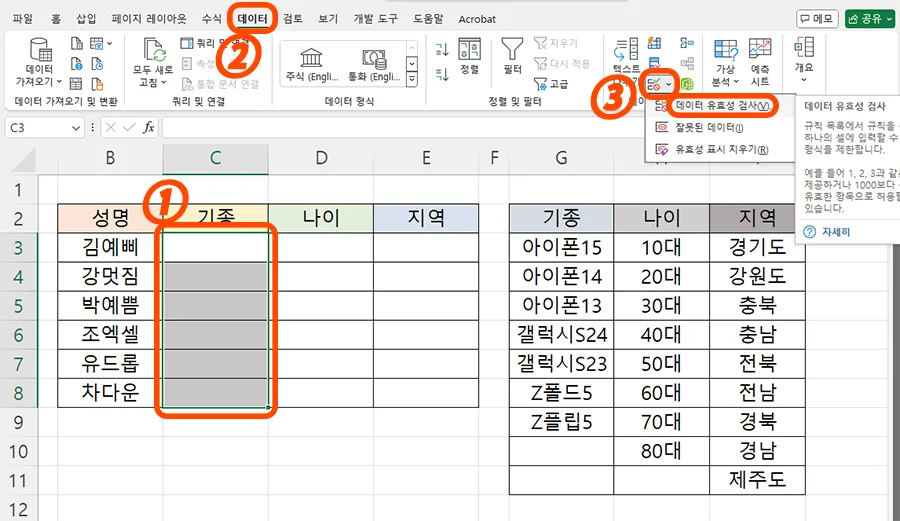The image size is (900, 521).
Task: Switch to the Formulas (수식) tab
Action: (211, 19)
